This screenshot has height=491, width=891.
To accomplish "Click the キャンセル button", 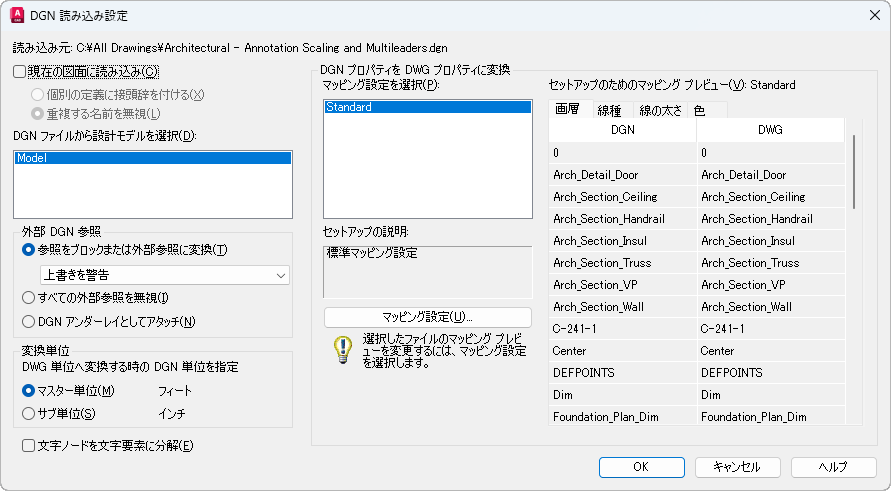I will tap(738, 467).
